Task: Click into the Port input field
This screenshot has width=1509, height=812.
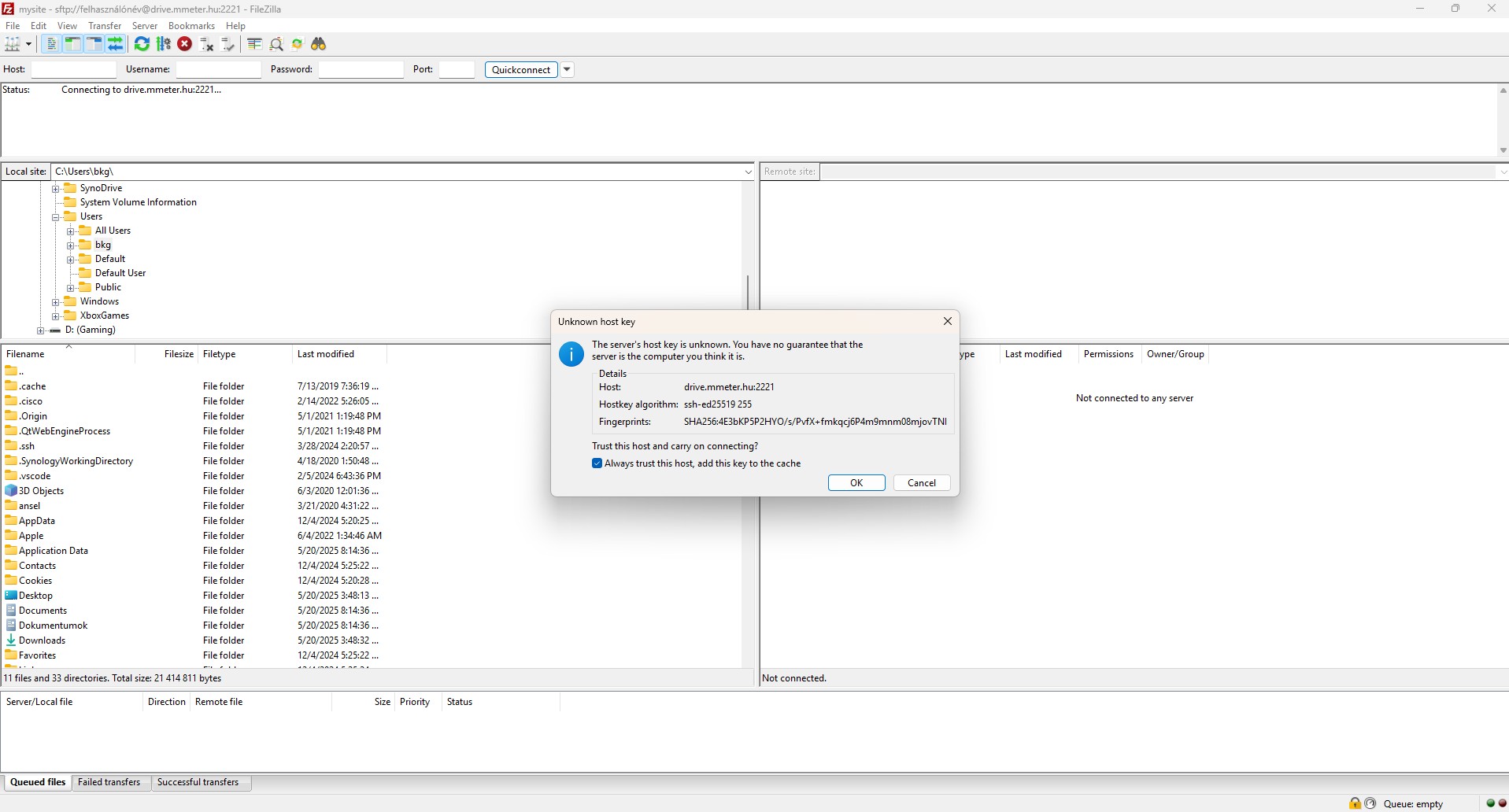Action: coord(457,69)
